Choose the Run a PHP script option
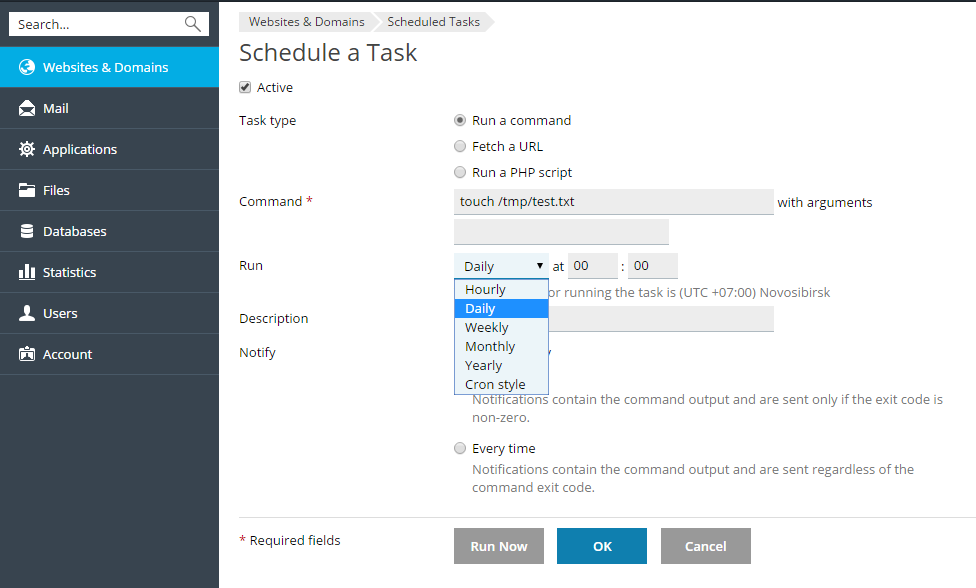Image resolution: width=976 pixels, height=588 pixels. click(460, 173)
